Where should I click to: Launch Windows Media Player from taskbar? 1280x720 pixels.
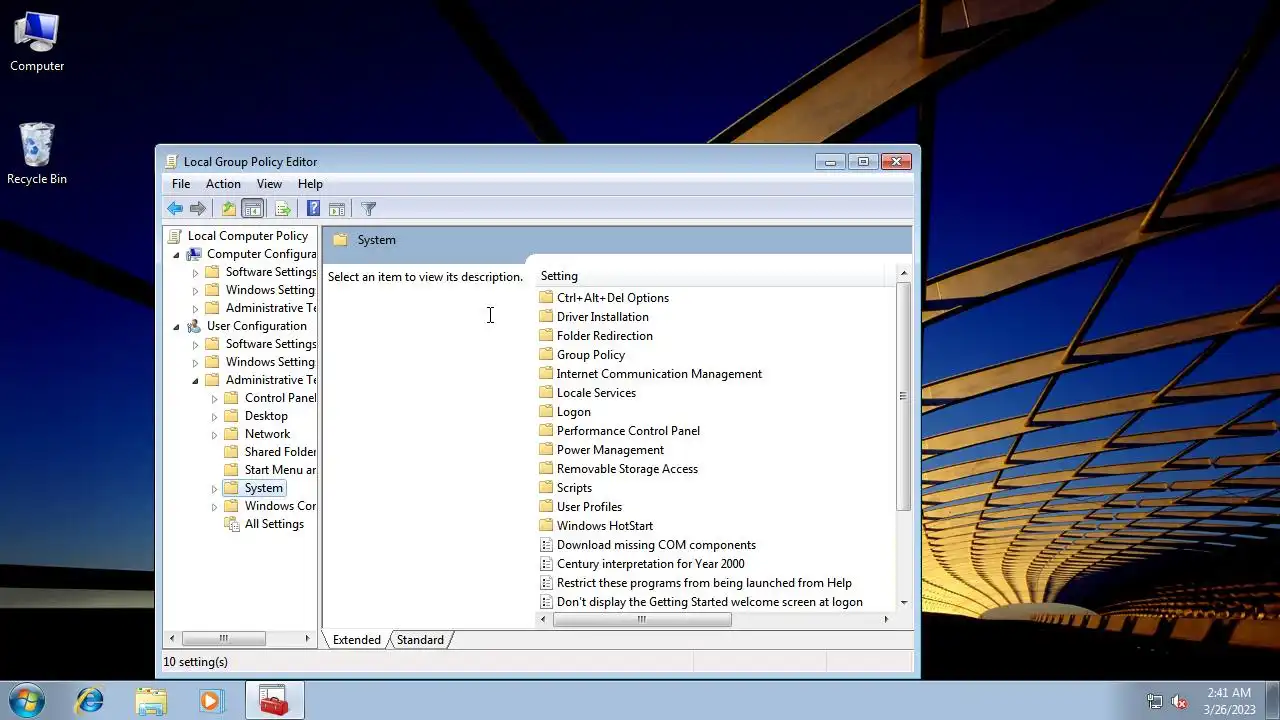(211, 701)
